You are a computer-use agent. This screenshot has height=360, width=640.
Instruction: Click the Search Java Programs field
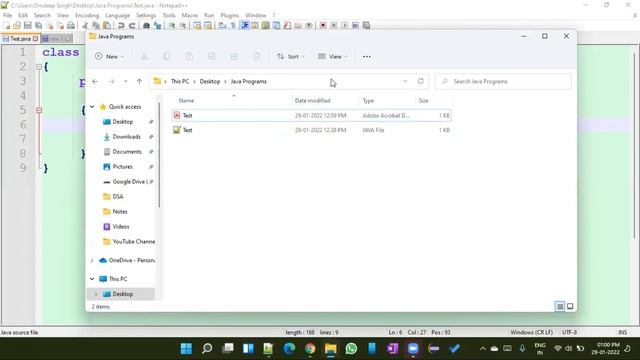503,81
